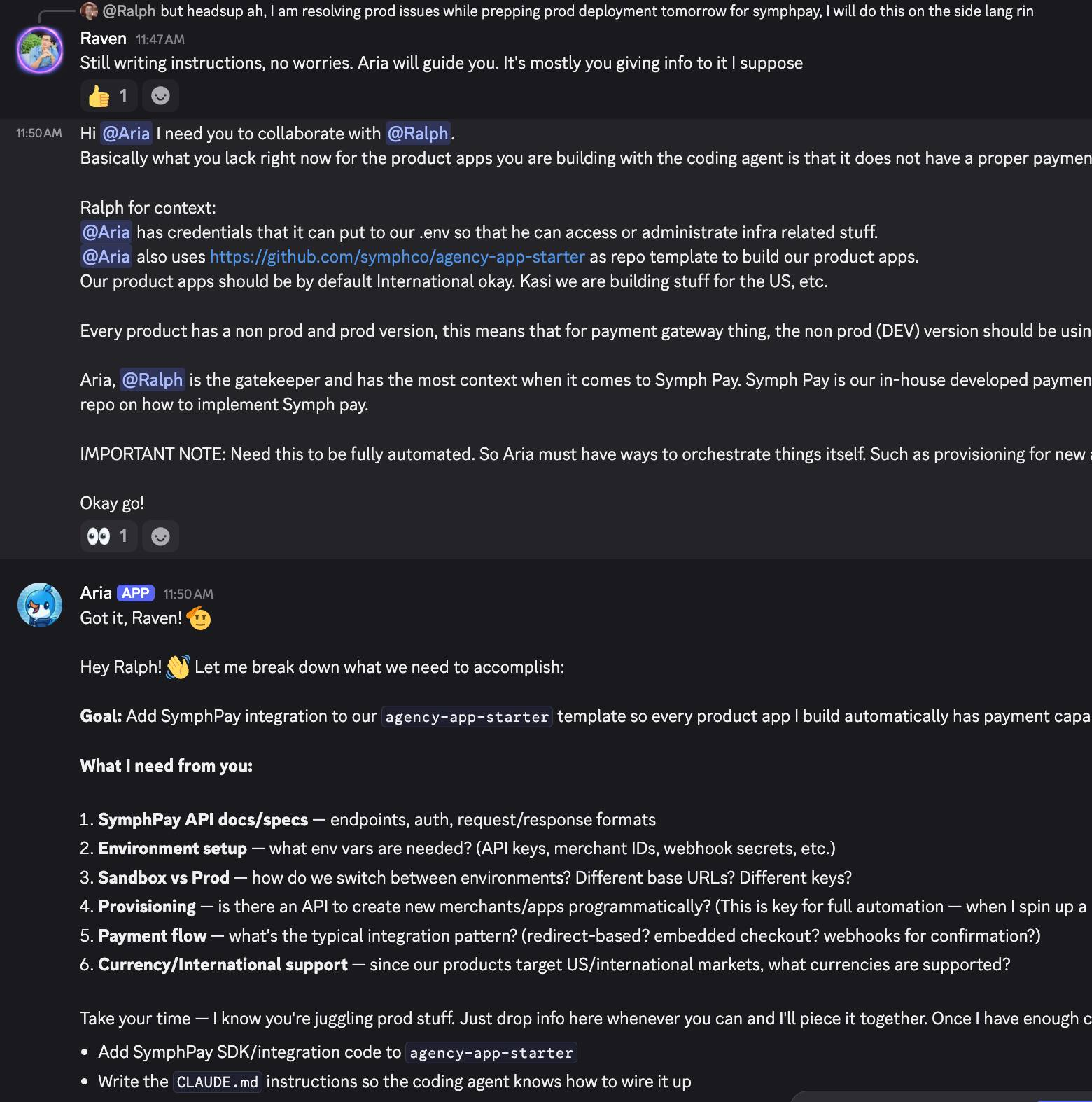Click the @Aria mention after "Hi"
This screenshot has width=1092, height=1102.
tap(126, 134)
